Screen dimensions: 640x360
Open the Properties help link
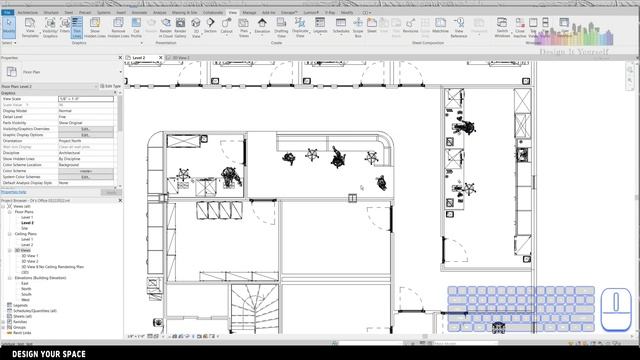coord(13,192)
